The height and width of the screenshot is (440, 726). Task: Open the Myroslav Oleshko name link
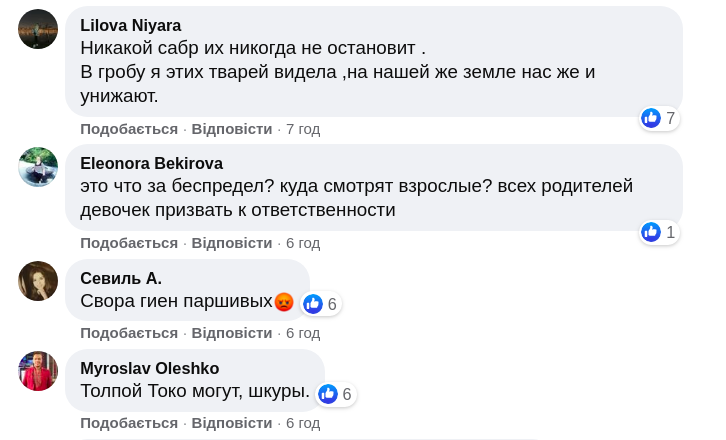tap(149, 368)
